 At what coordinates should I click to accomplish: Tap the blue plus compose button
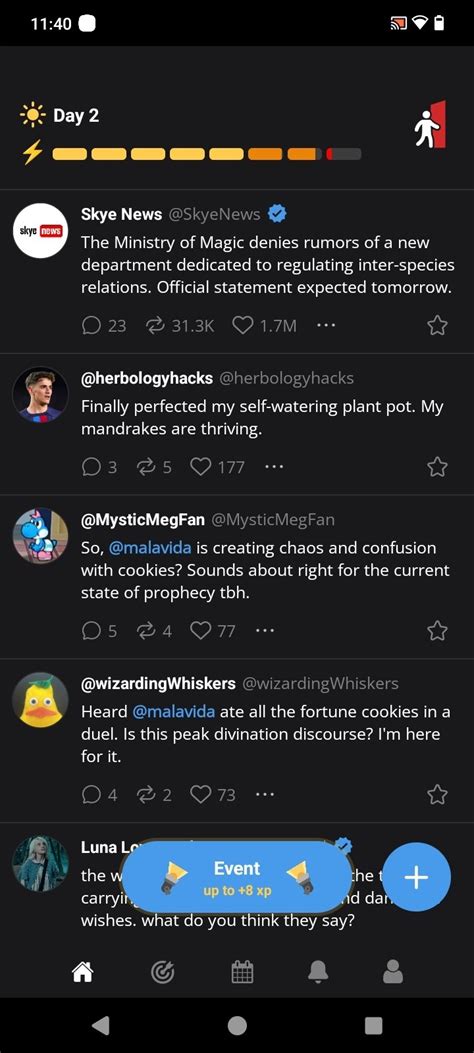coord(416,877)
